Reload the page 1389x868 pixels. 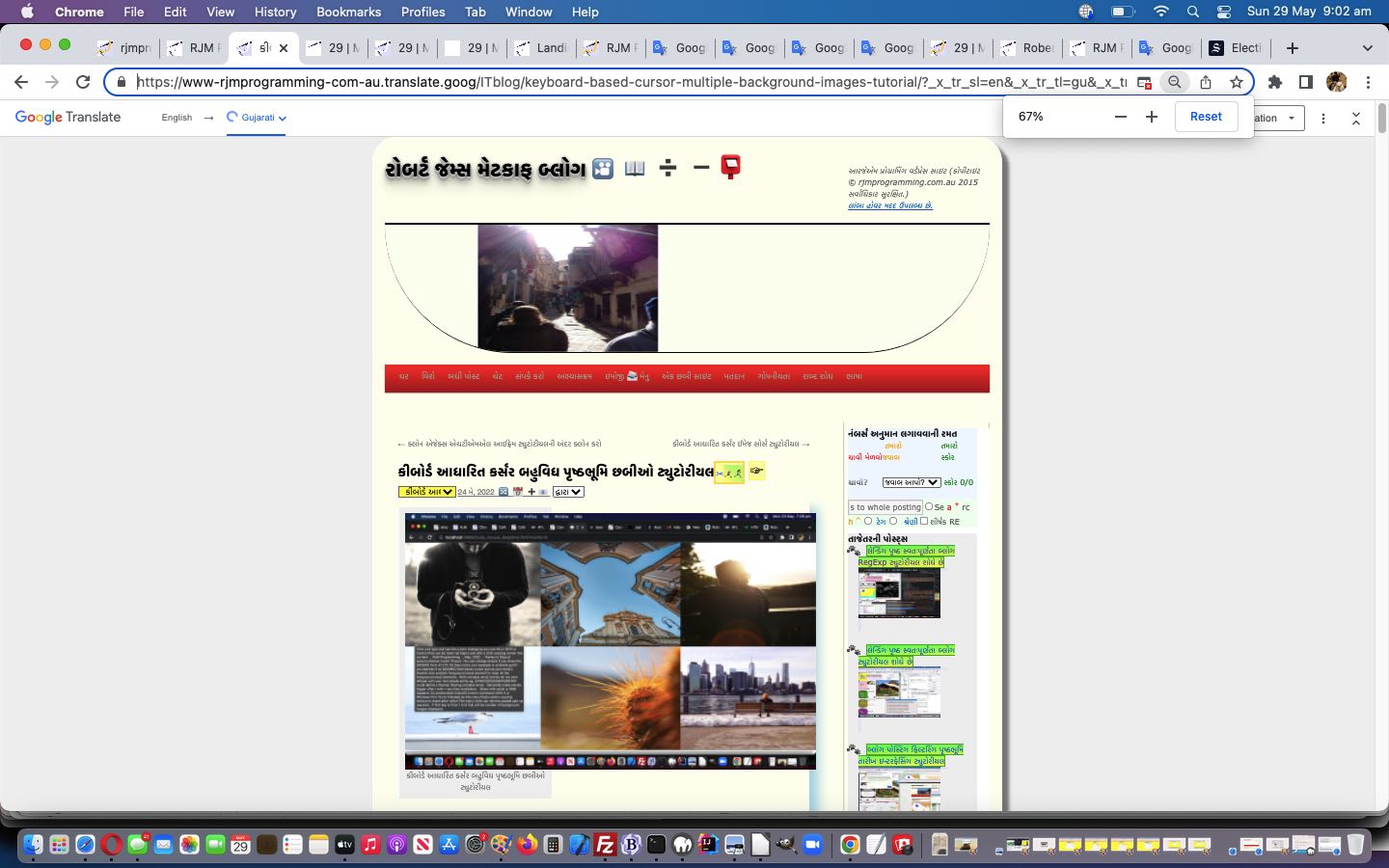[83, 82]
